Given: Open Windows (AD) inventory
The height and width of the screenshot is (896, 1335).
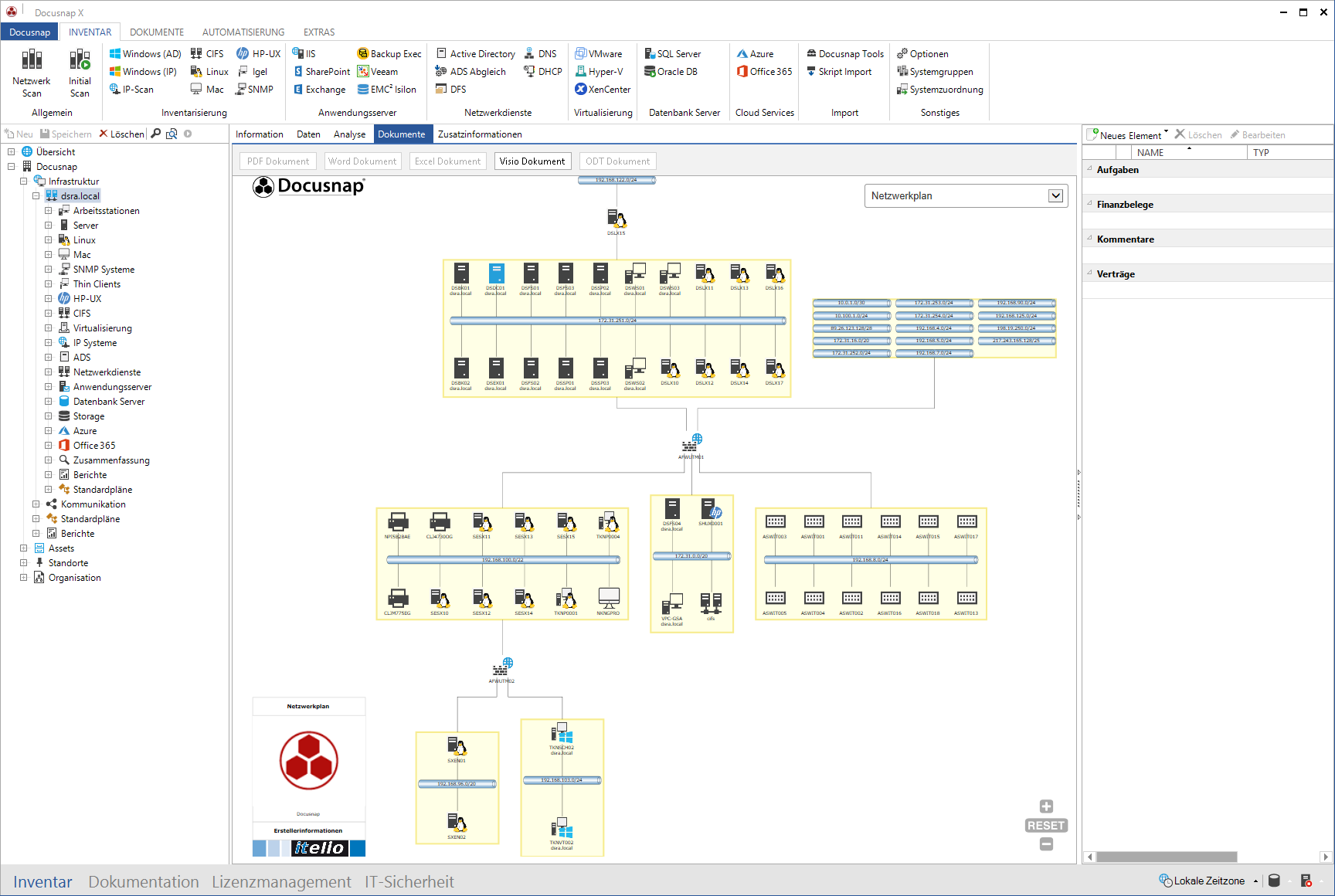Looking at the screenshot, I should click(x=145, y=53).
